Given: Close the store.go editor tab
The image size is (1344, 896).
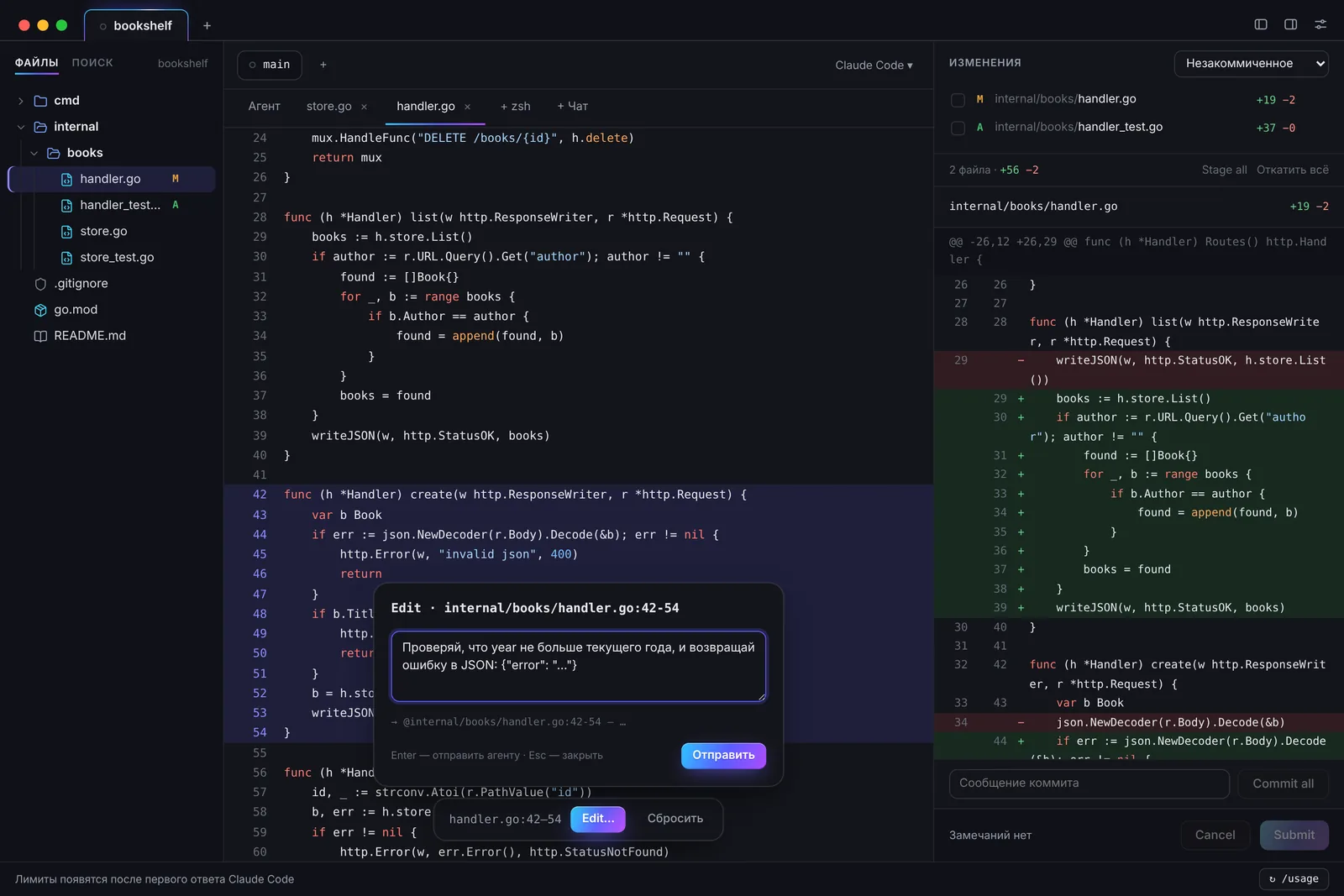Looking at the screenshot, I should coord(364,107).
